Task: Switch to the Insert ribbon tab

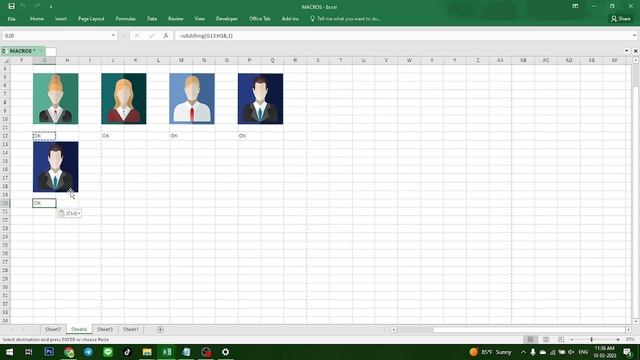Action: click(x=61, y=19)
